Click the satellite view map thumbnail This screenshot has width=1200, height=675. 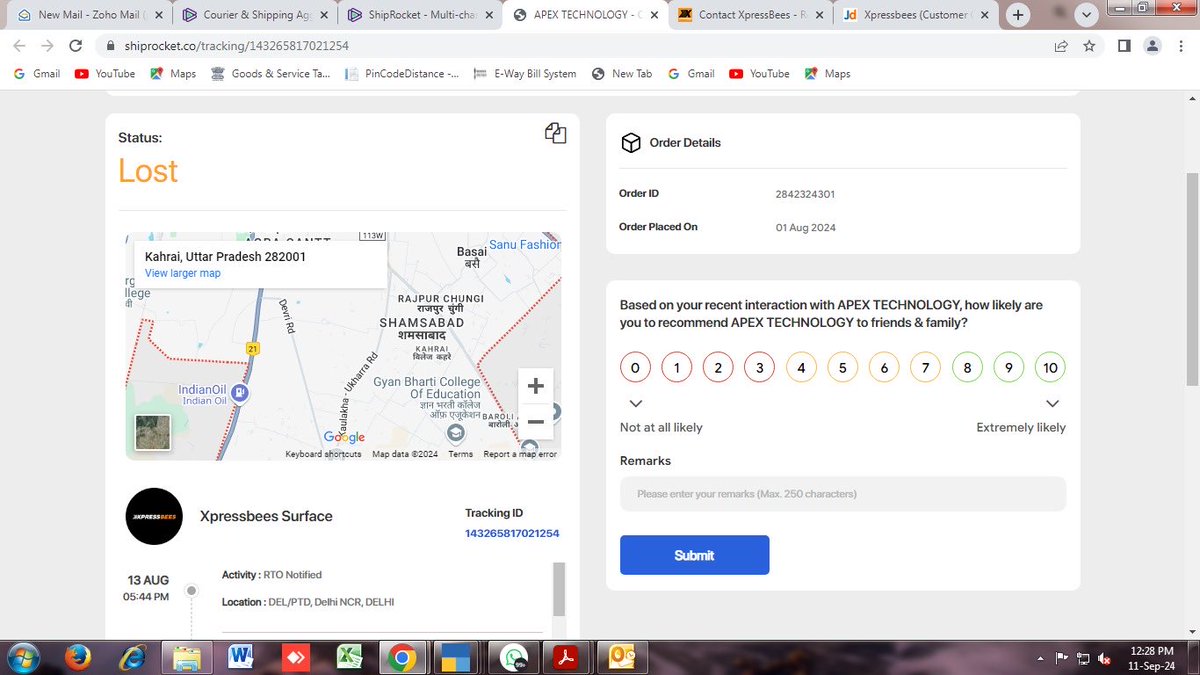(x=153, y=432)
